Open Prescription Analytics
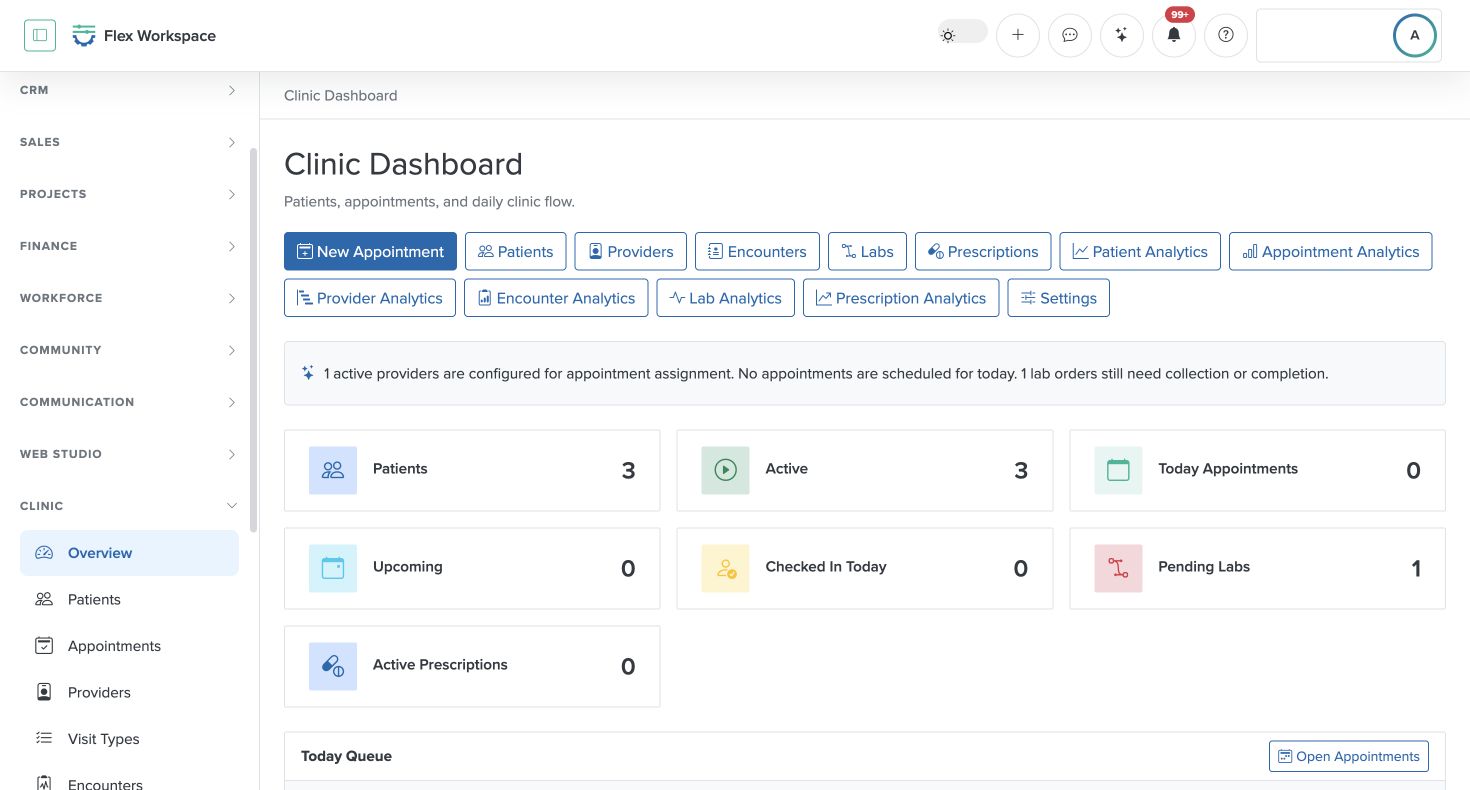This screenshot has height=790, width=1470. 901,298
